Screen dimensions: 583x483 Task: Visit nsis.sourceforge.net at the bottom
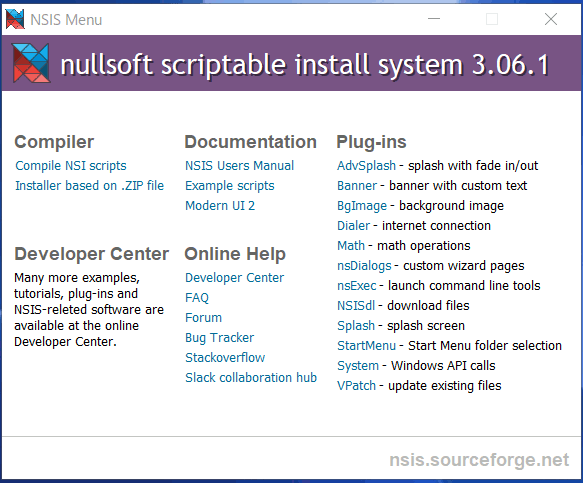[479, 460]
